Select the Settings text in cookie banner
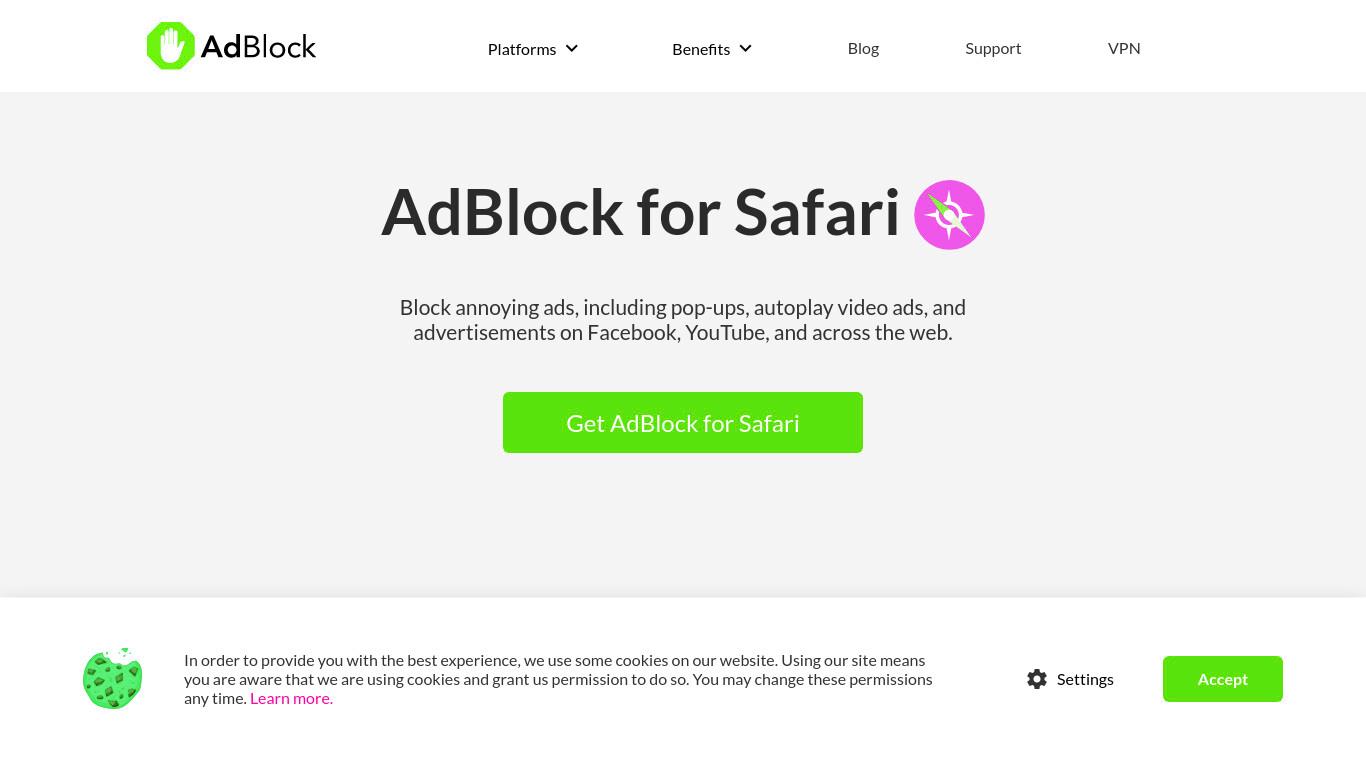Screen dimensions: 1366x768 click(x=1085, y=679)
